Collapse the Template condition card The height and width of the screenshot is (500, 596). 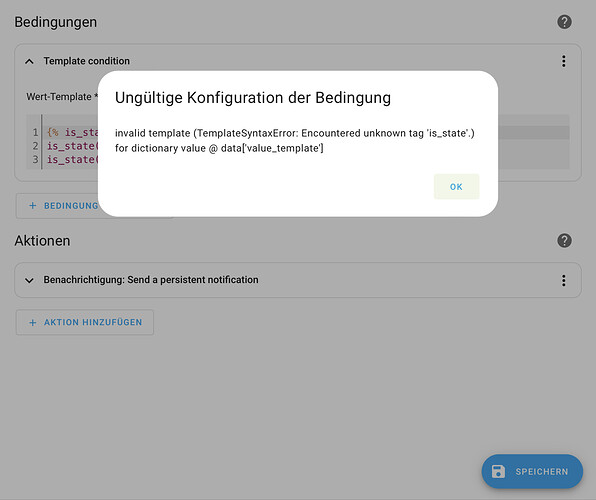[x=29, y=62]
